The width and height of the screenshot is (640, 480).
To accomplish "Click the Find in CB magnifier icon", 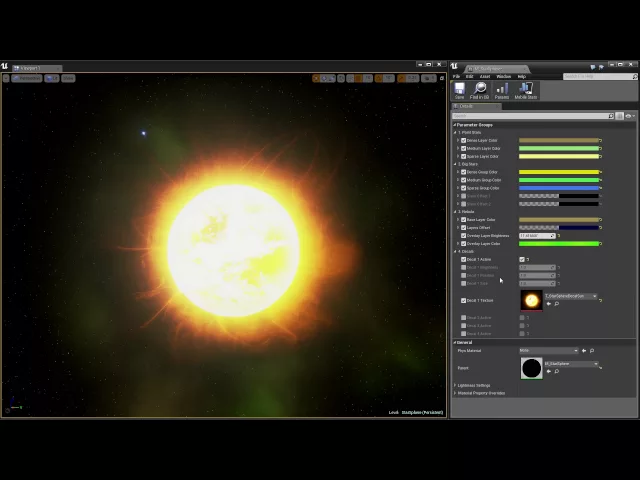I will (479, 90).
